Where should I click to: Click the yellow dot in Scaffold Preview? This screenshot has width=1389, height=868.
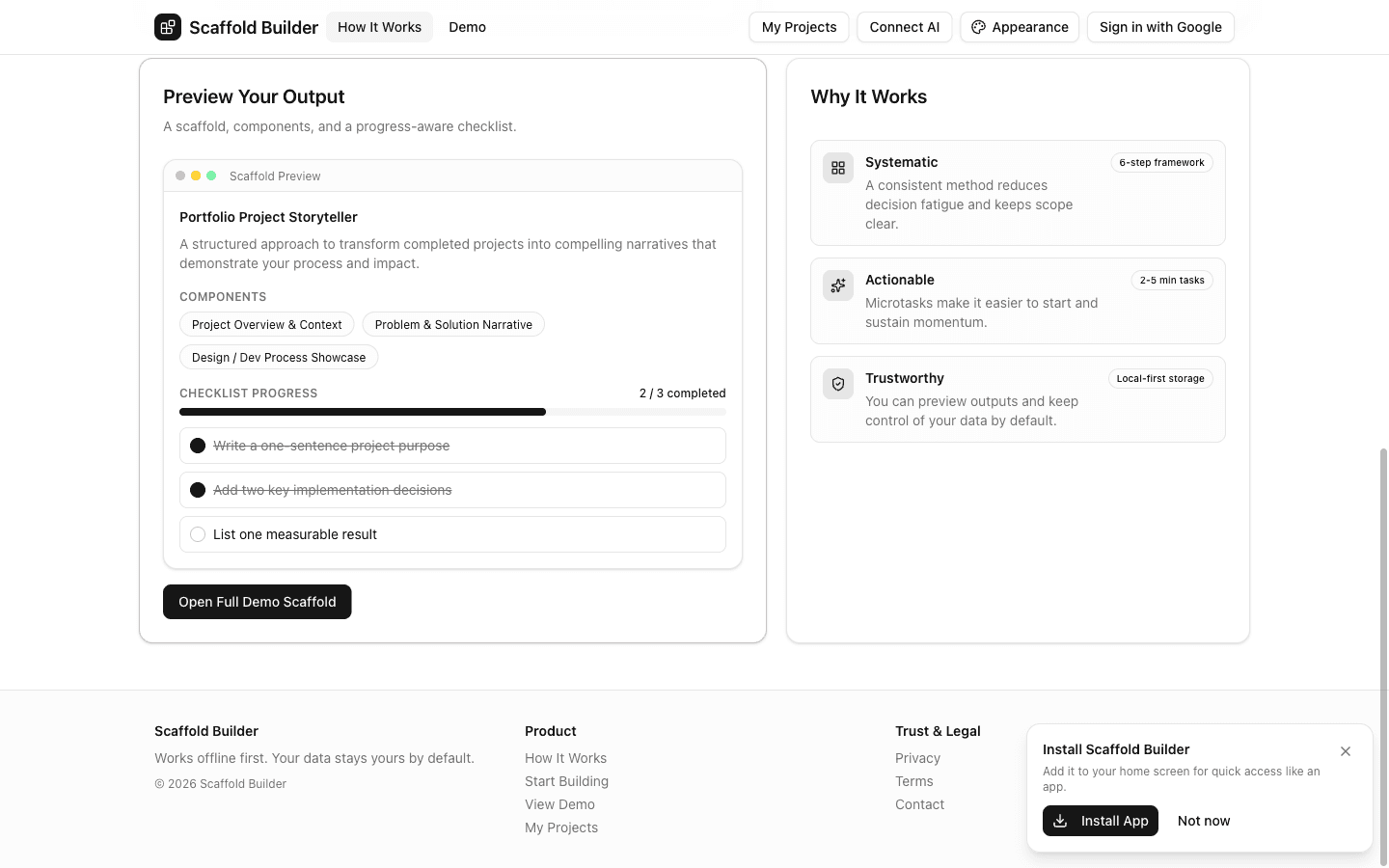196,176
